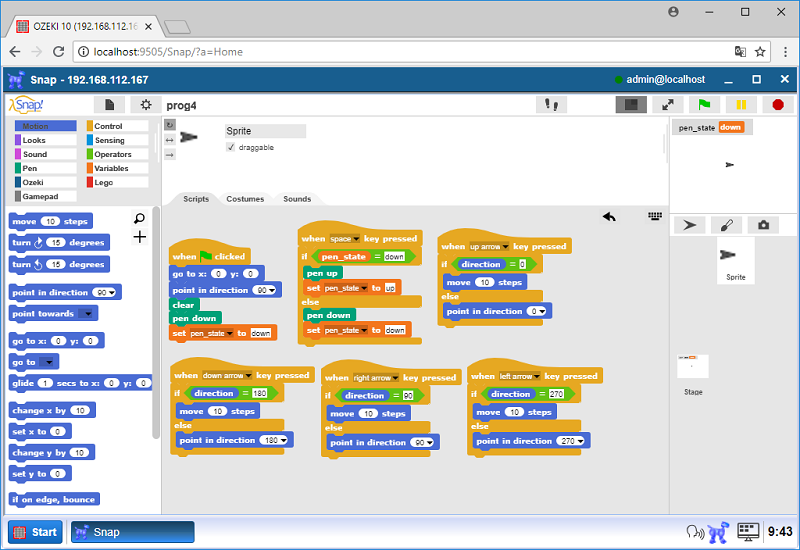Switch to the Costumes tab
Image resolution: width=800 pixels, height=550 pixels.
tap(245, 199)
